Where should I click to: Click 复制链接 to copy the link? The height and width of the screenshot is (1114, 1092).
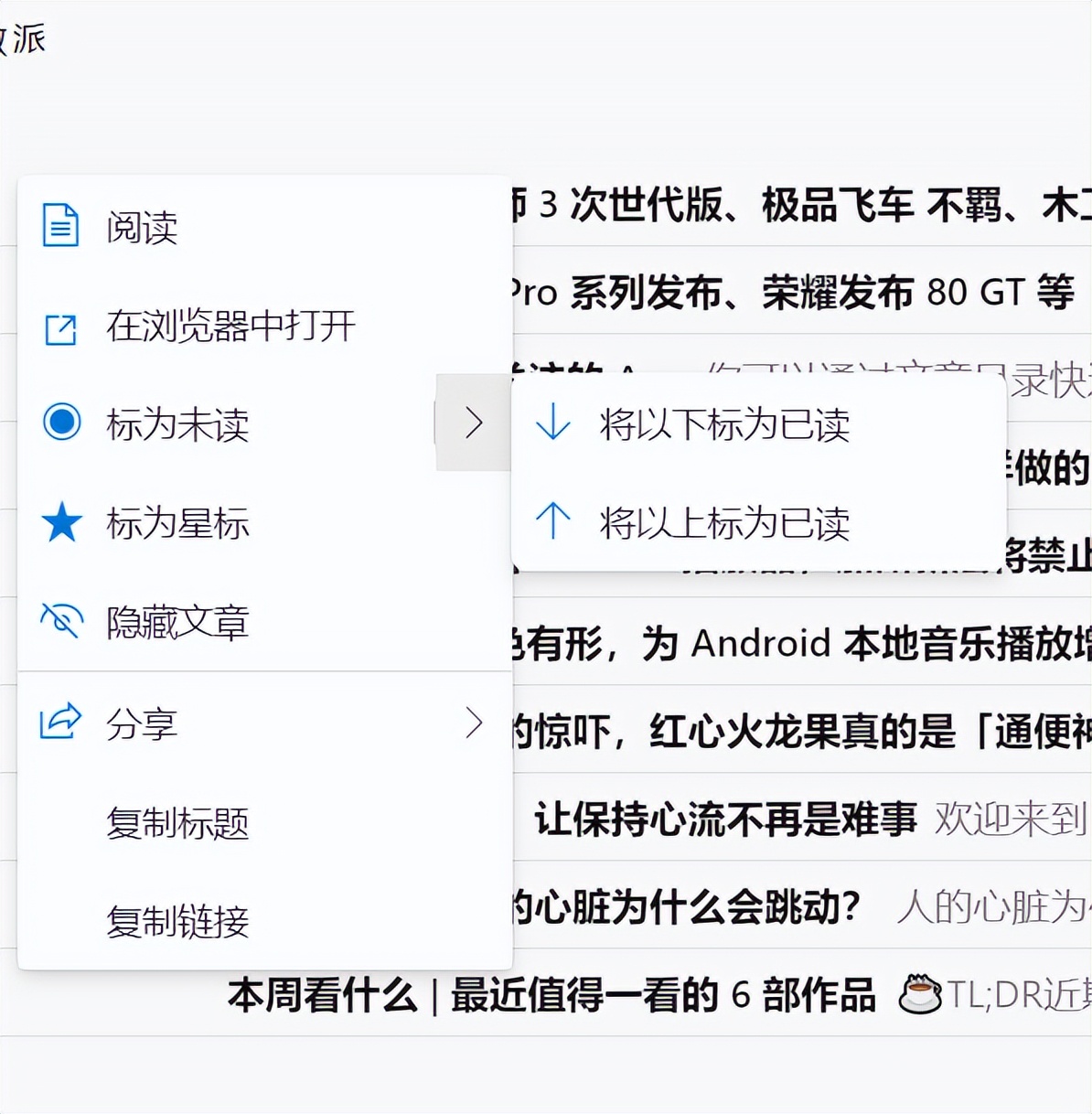[x=177, y=922]
